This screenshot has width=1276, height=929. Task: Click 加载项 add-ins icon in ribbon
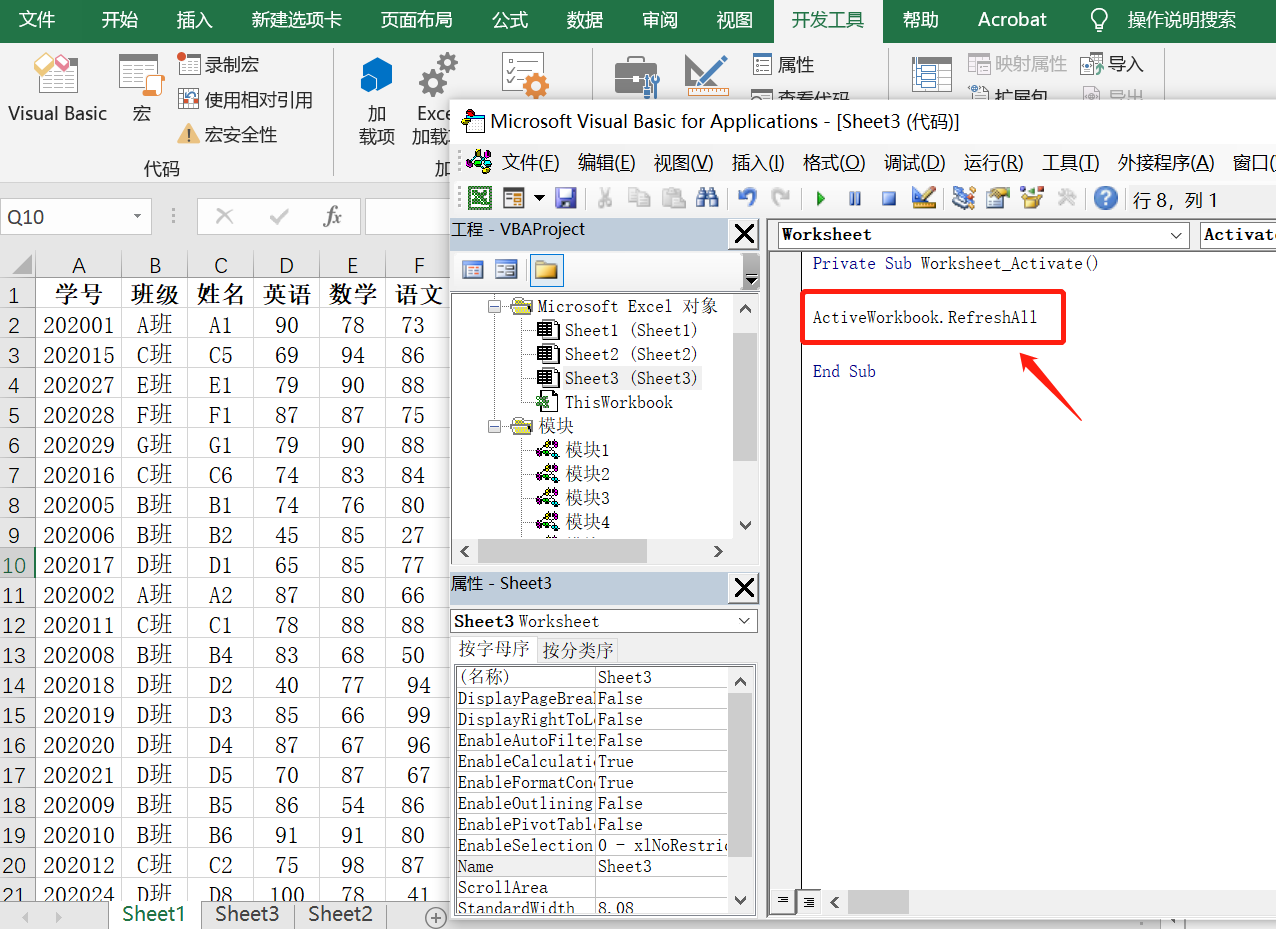tap(377, 100)
